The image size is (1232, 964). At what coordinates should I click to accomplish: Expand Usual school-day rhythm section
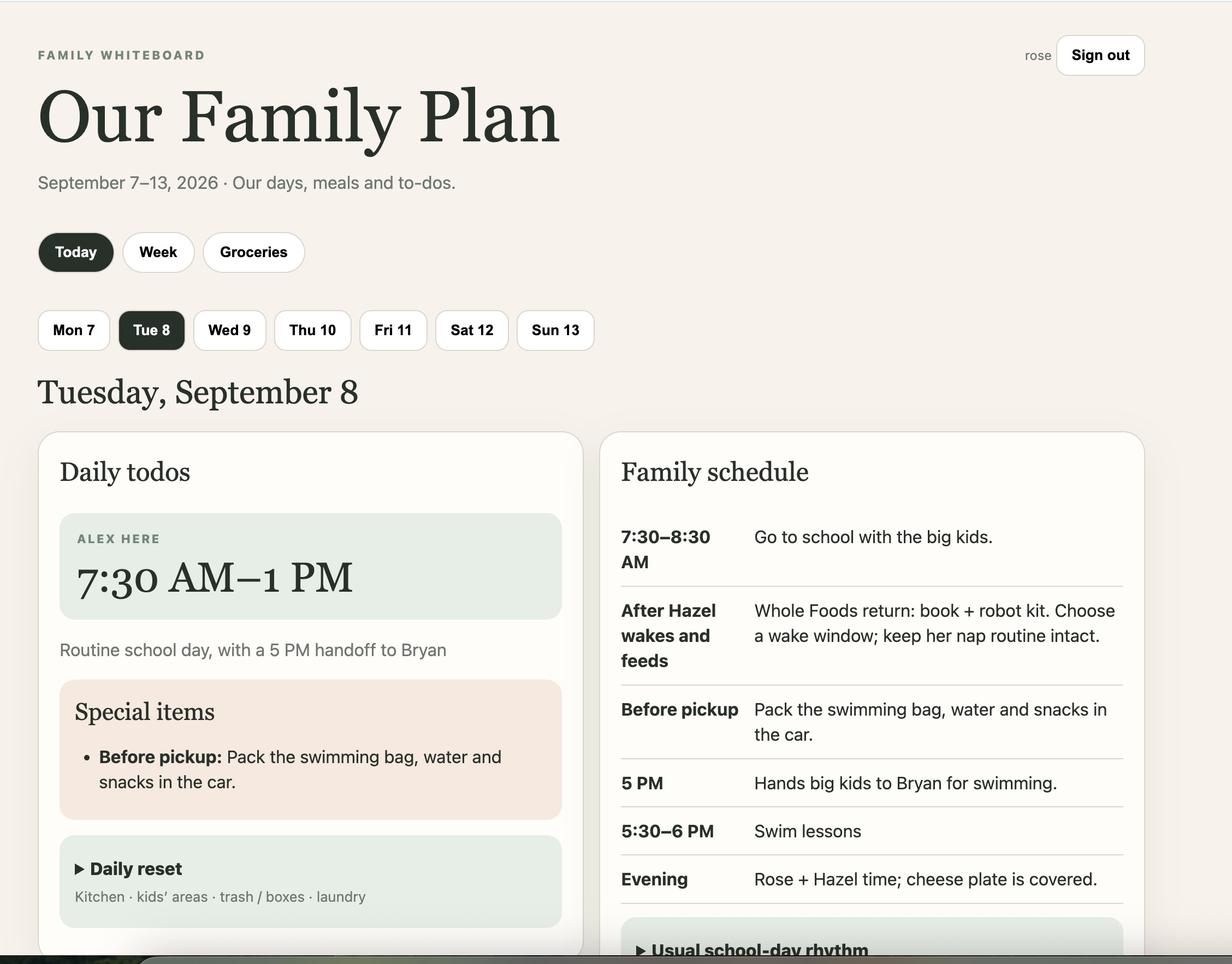pyautogui.click(x=753, y=950)
